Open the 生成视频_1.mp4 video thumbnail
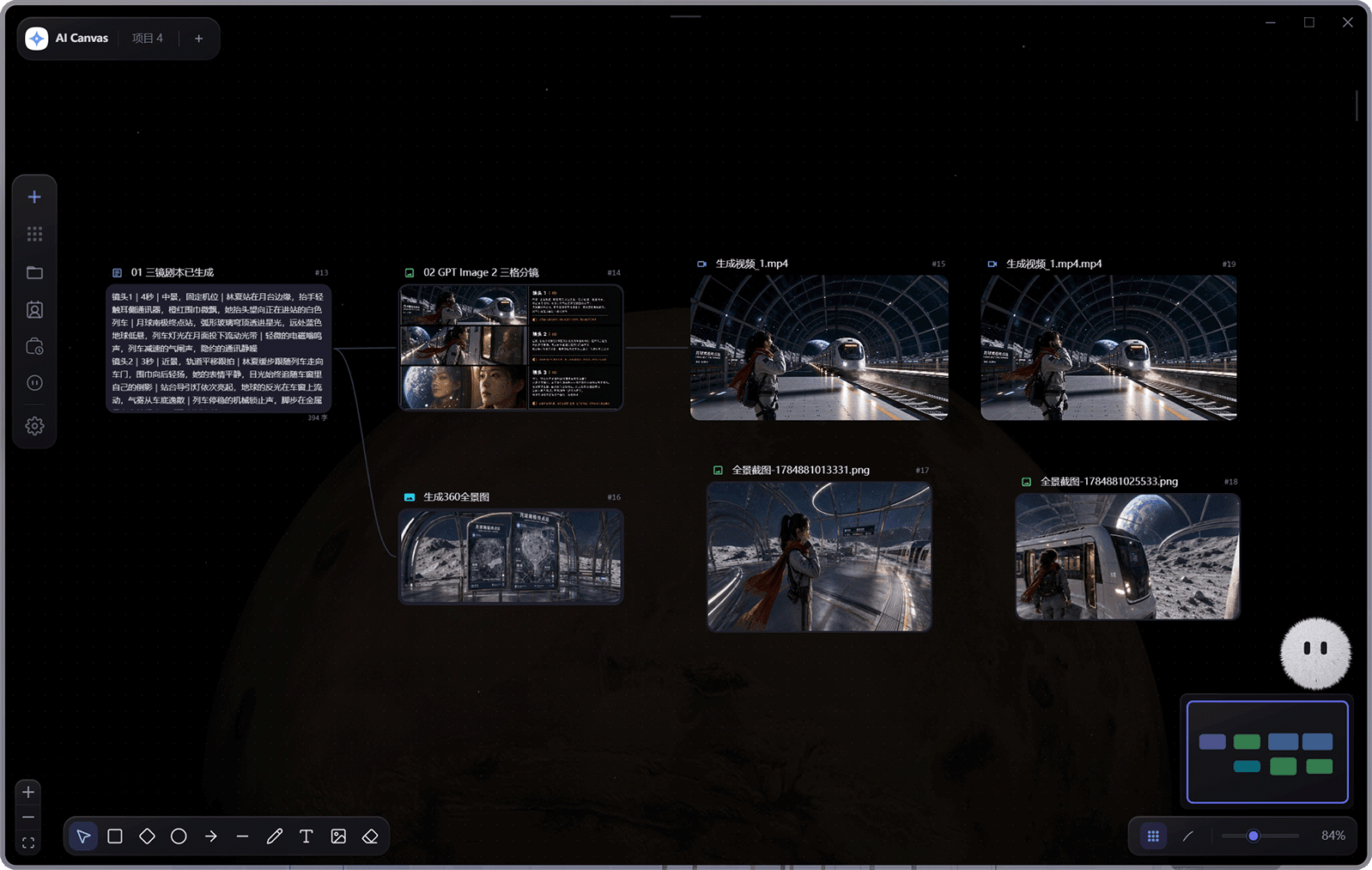 click(x=819, y=348)
